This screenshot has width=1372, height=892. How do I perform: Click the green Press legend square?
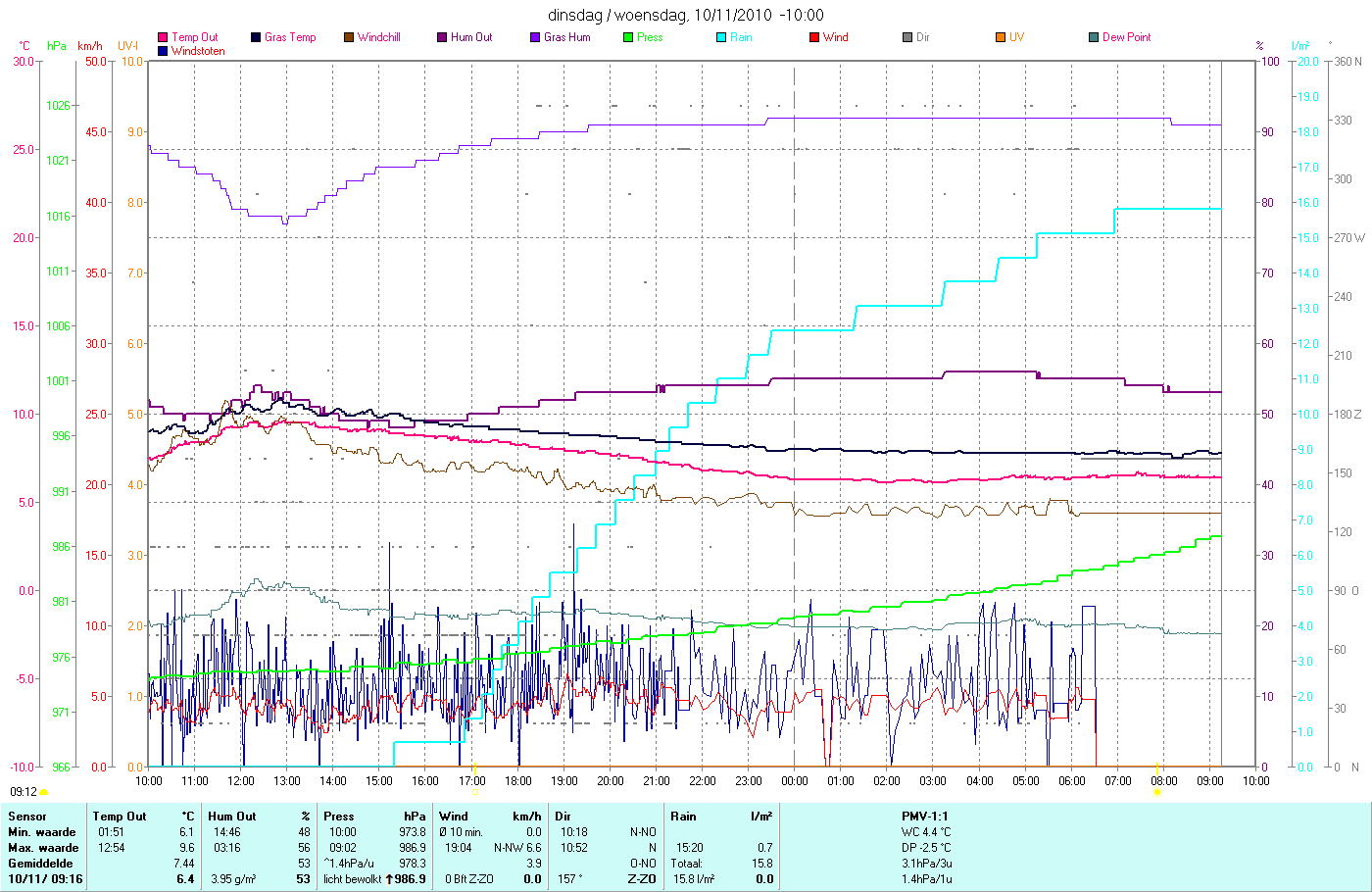click(x=628, y=37)
